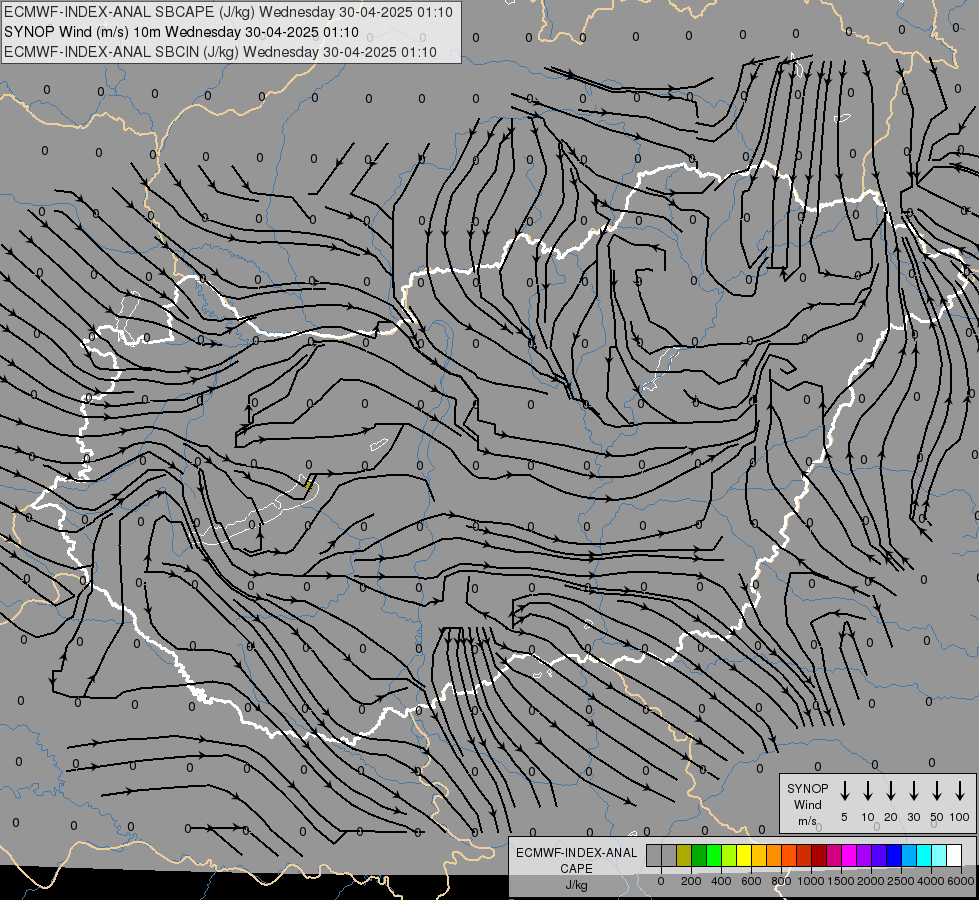Click the wind arrow above the 30 label
This screenshot has height=900, width=979.
pyautogui.click(x=913, y=791)
